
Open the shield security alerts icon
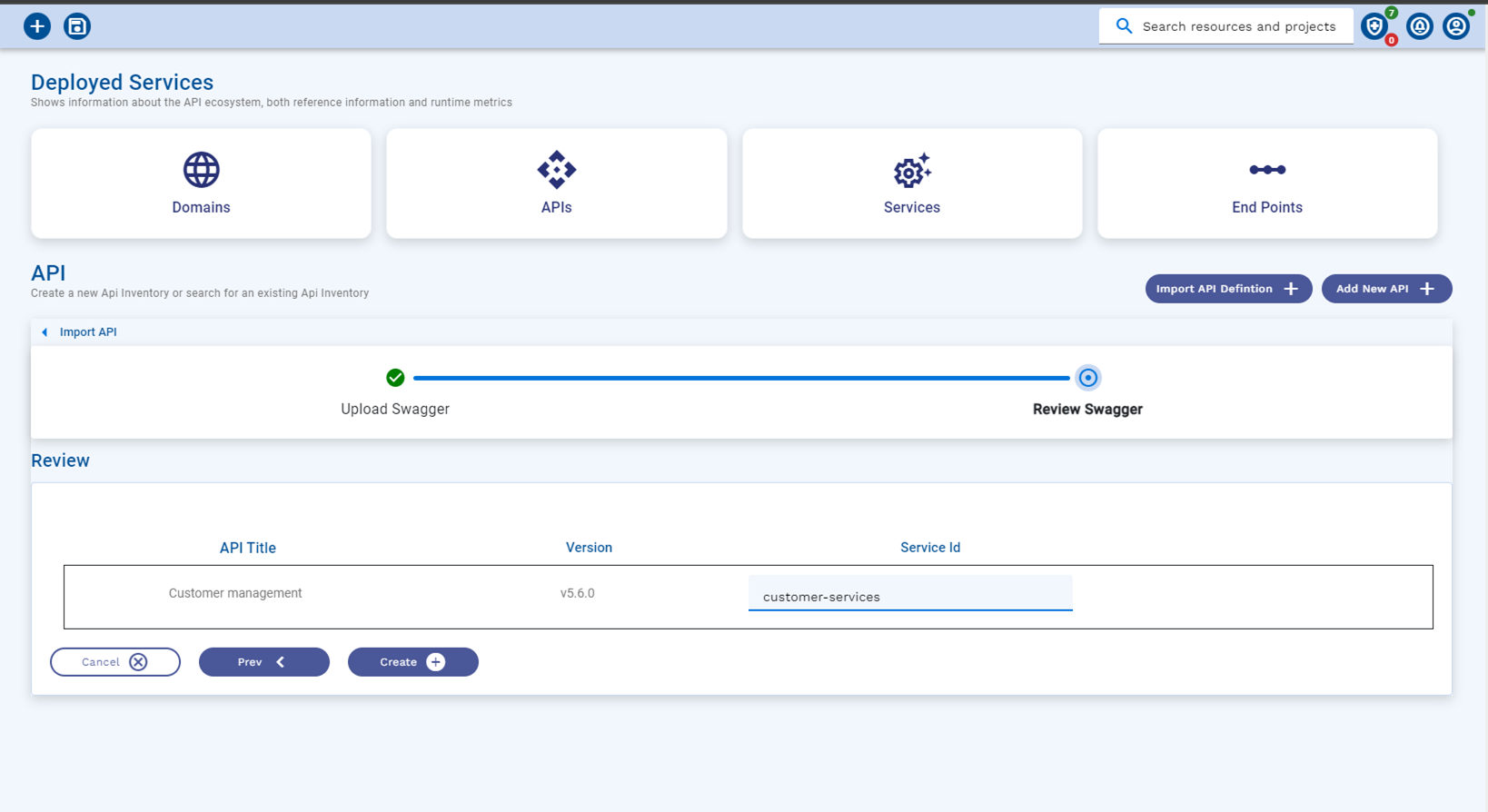tap(1374, 26)
